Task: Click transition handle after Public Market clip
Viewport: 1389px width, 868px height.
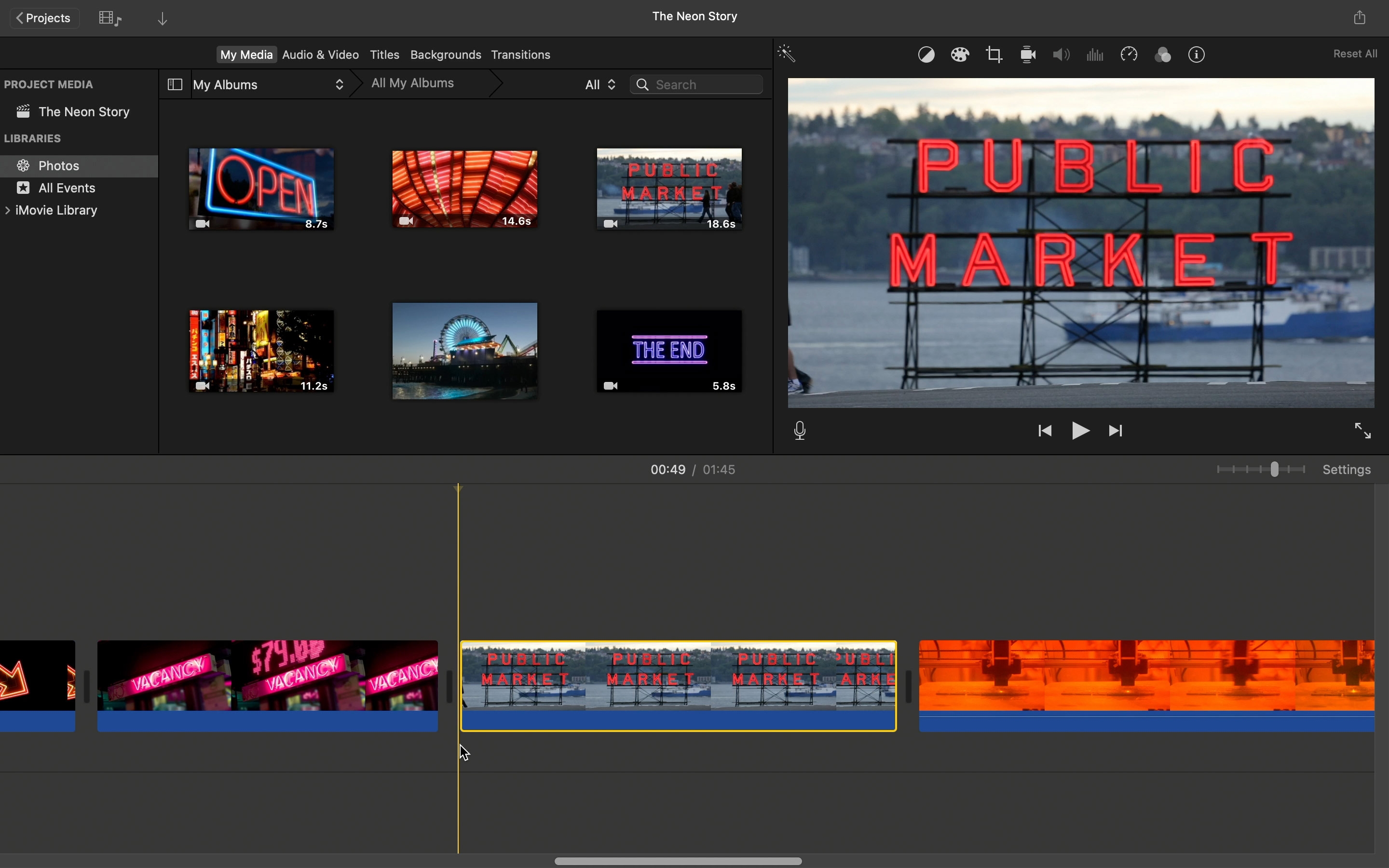Action: 909,687
